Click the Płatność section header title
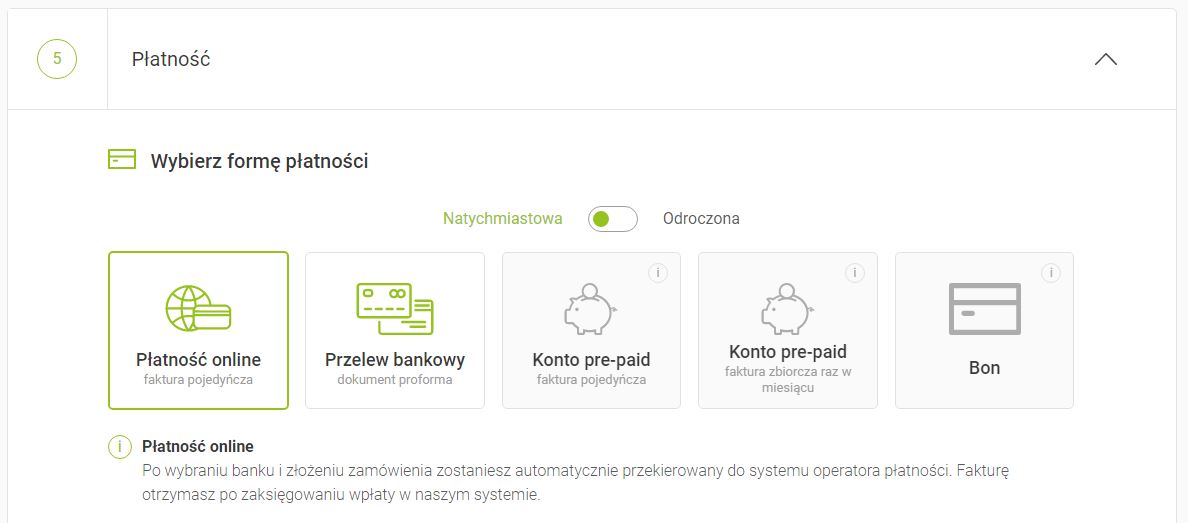The image size is (1188, 523). [171, 59]
